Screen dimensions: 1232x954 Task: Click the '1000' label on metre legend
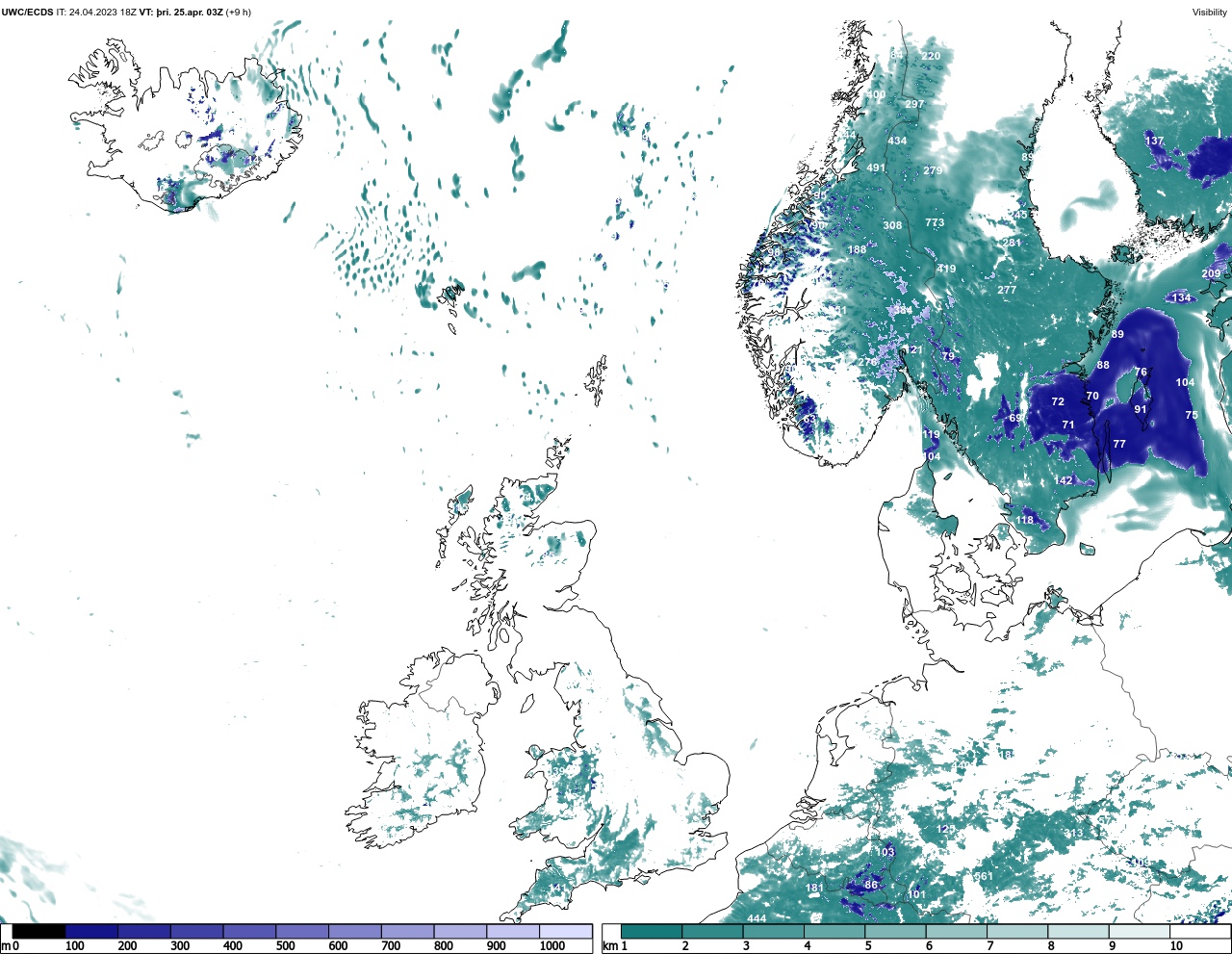pos(552,946)
